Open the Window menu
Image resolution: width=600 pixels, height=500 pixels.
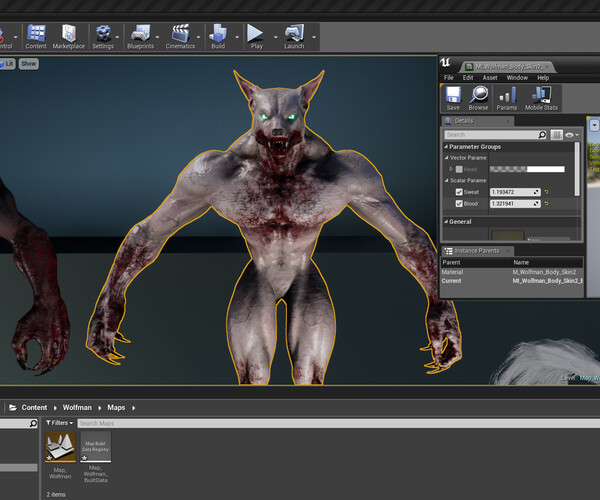pos(517,78)
